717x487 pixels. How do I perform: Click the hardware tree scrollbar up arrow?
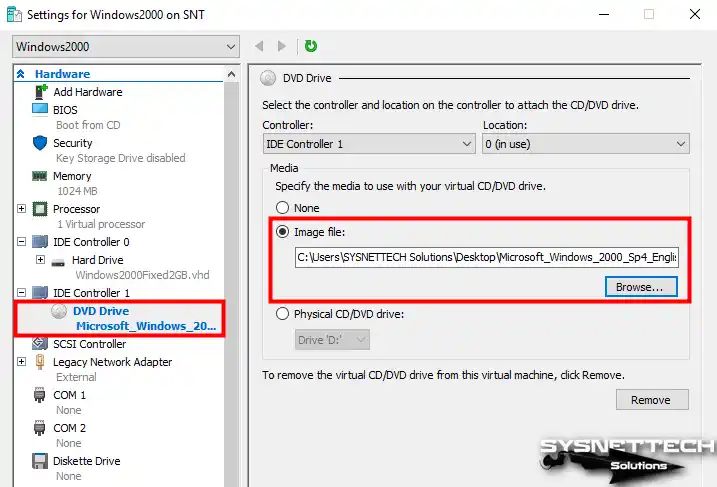click(x=231, y=74)
